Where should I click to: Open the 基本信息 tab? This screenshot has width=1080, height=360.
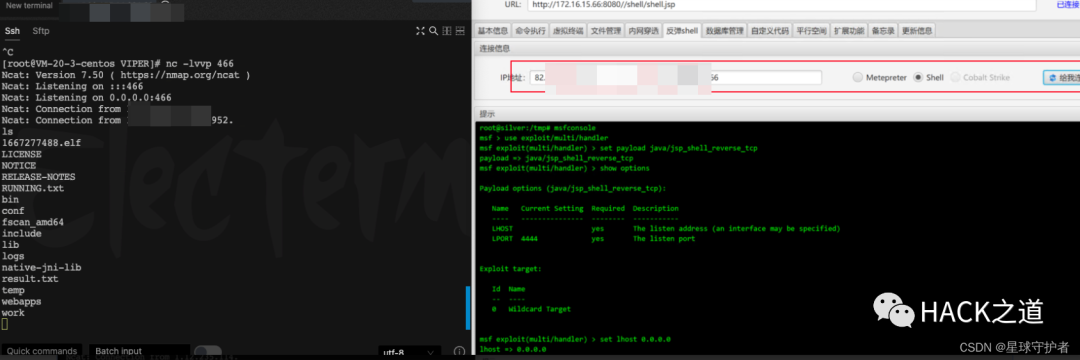point(492,30)
